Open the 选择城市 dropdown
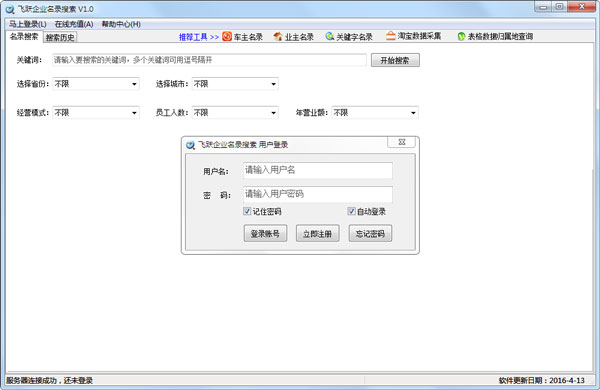Image resolution: width=600 pixels, height=390 pixels. tap(235, 84)
